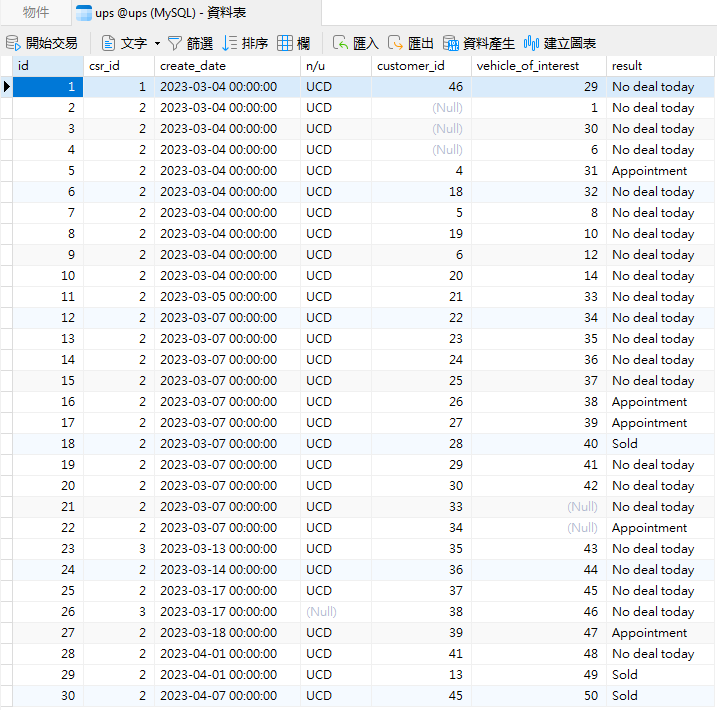Image resolution: width=717 pixels, height=710 pixels.
Task: Click the vehicle_of_interest column header
Action: pyautogui.click(x=538, y=65)
